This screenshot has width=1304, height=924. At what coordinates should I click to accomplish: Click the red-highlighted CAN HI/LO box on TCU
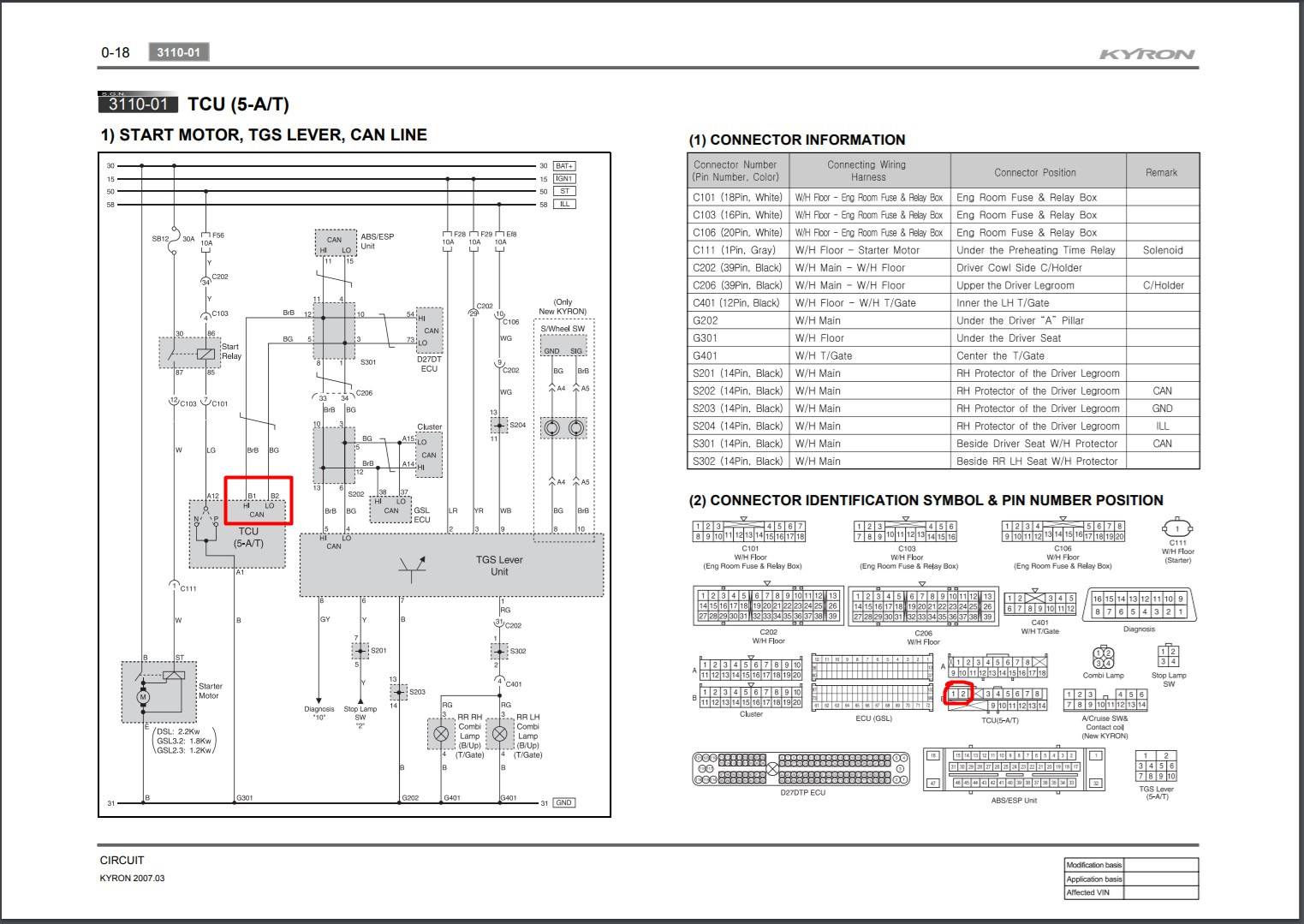(x=258, y=501)
